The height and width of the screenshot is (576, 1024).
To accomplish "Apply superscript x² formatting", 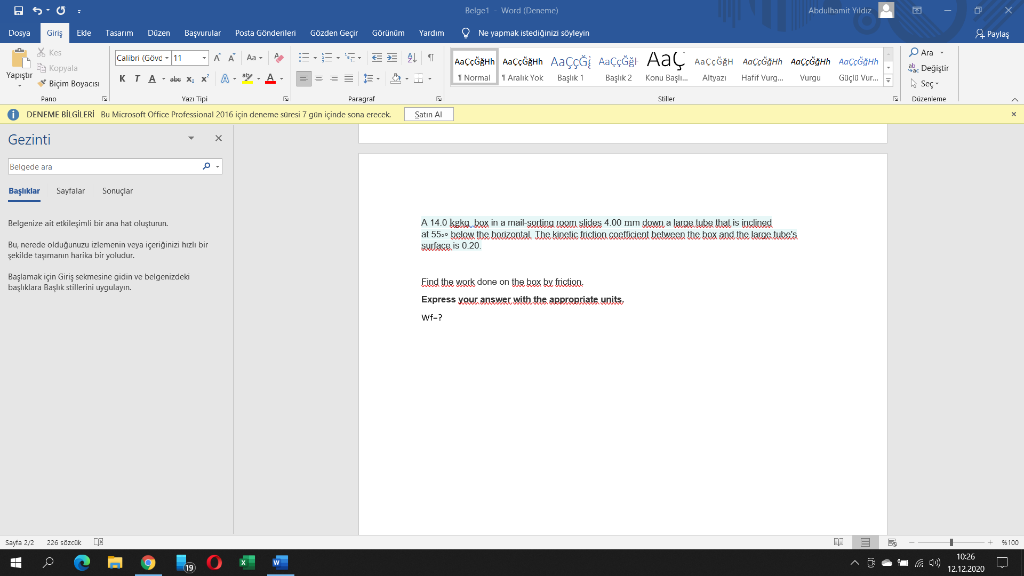I will coord(204,79).
